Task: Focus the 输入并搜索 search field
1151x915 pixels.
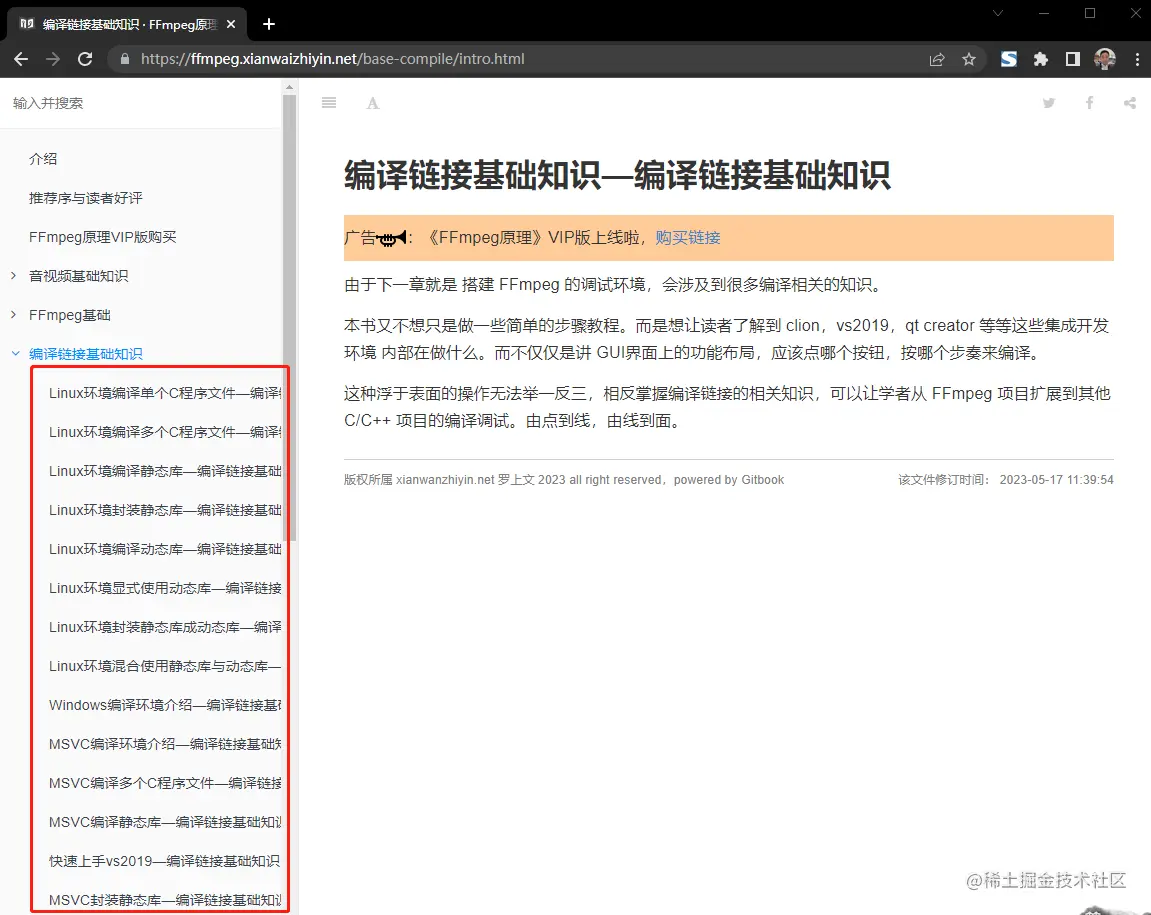Action: [x=140, y=103]
